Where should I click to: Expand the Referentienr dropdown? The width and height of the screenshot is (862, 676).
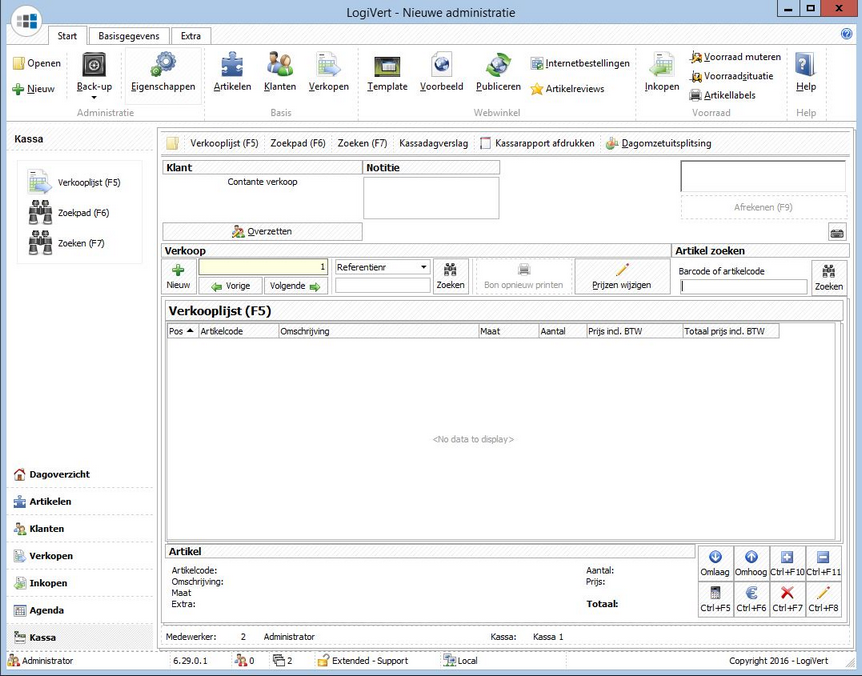click(424, 267)
